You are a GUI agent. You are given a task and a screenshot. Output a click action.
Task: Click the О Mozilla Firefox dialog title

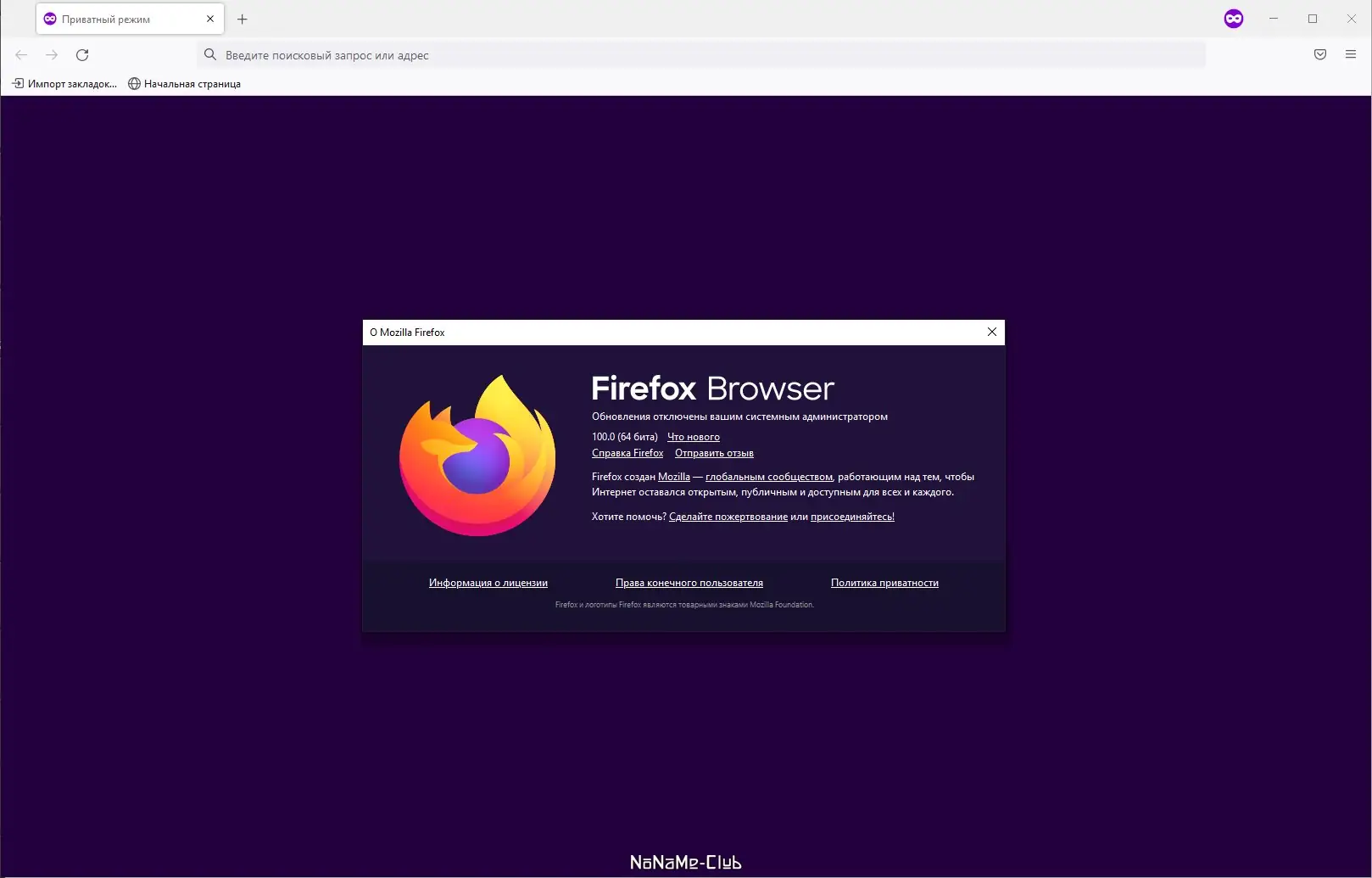coord(407,333)
